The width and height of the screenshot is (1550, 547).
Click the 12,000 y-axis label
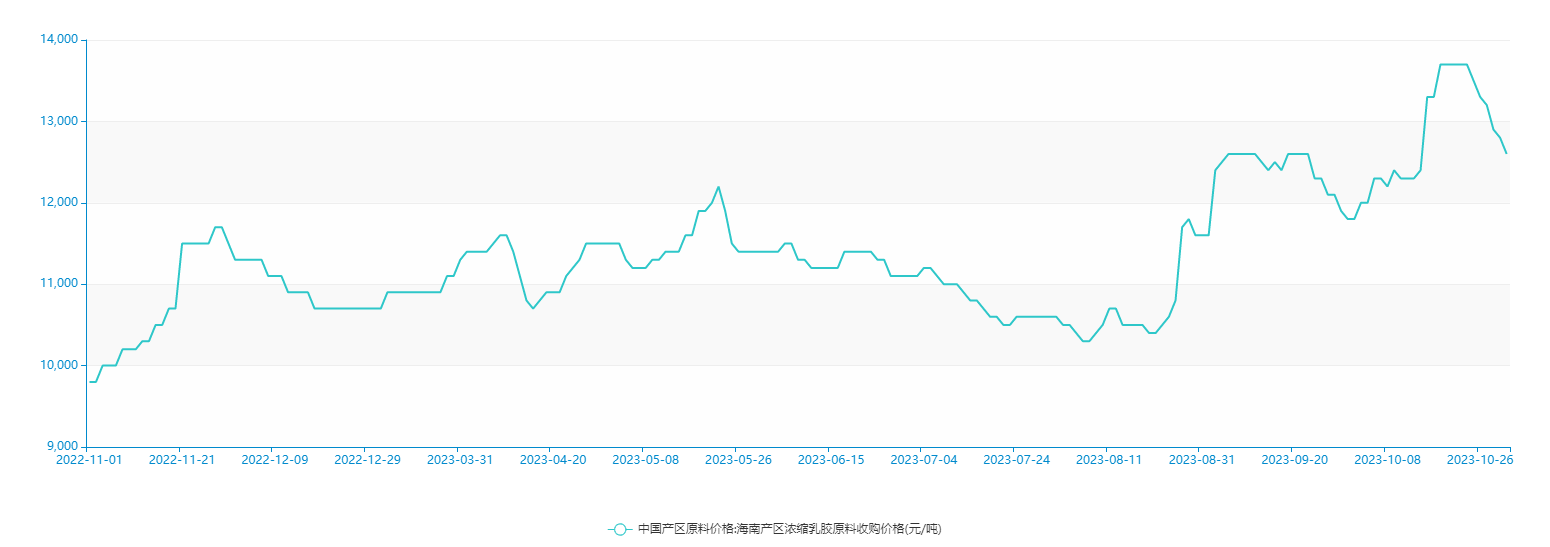tap(58, 203)
